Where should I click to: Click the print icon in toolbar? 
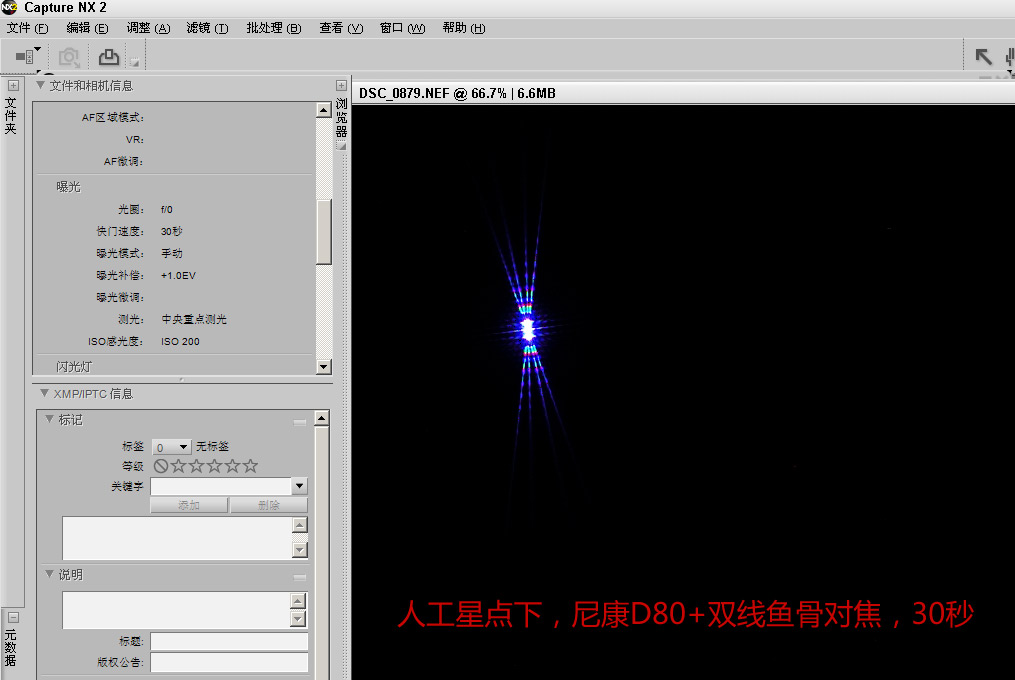click(x=109, y=57)
